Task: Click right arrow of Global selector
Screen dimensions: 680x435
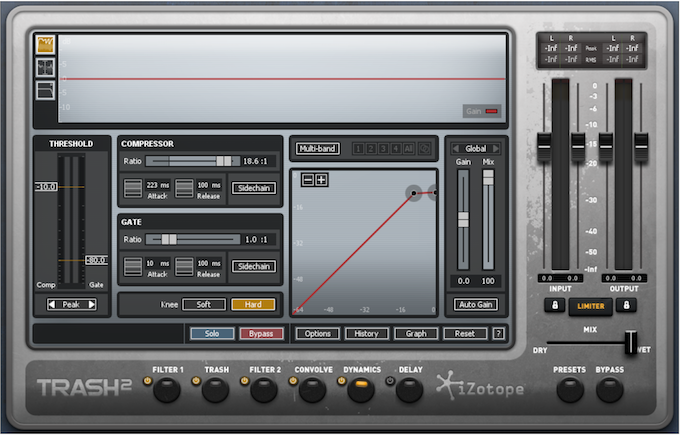Action: 496,149
